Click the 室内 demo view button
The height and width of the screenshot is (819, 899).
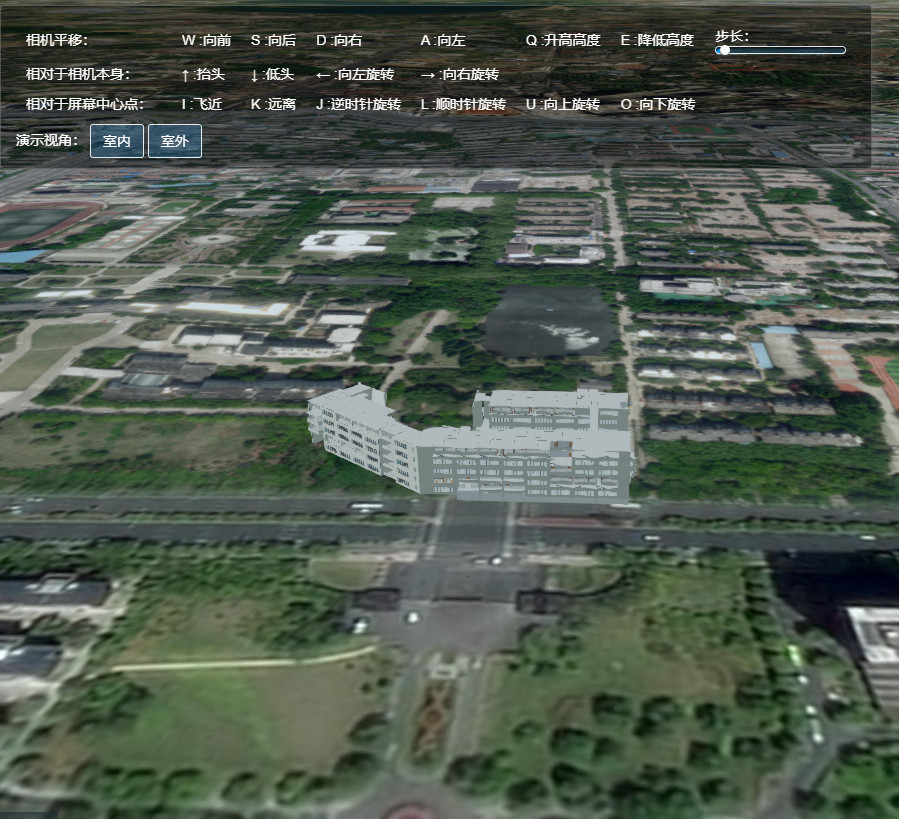[x=117, y=141]
